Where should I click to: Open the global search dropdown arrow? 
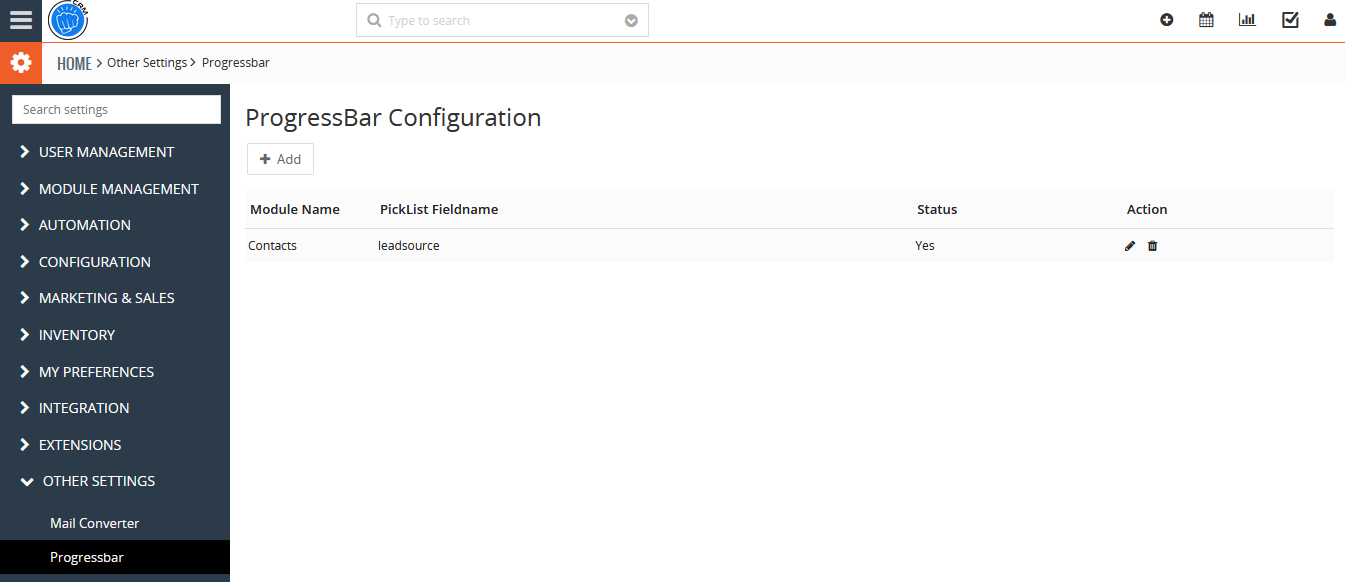coord(631,20)
